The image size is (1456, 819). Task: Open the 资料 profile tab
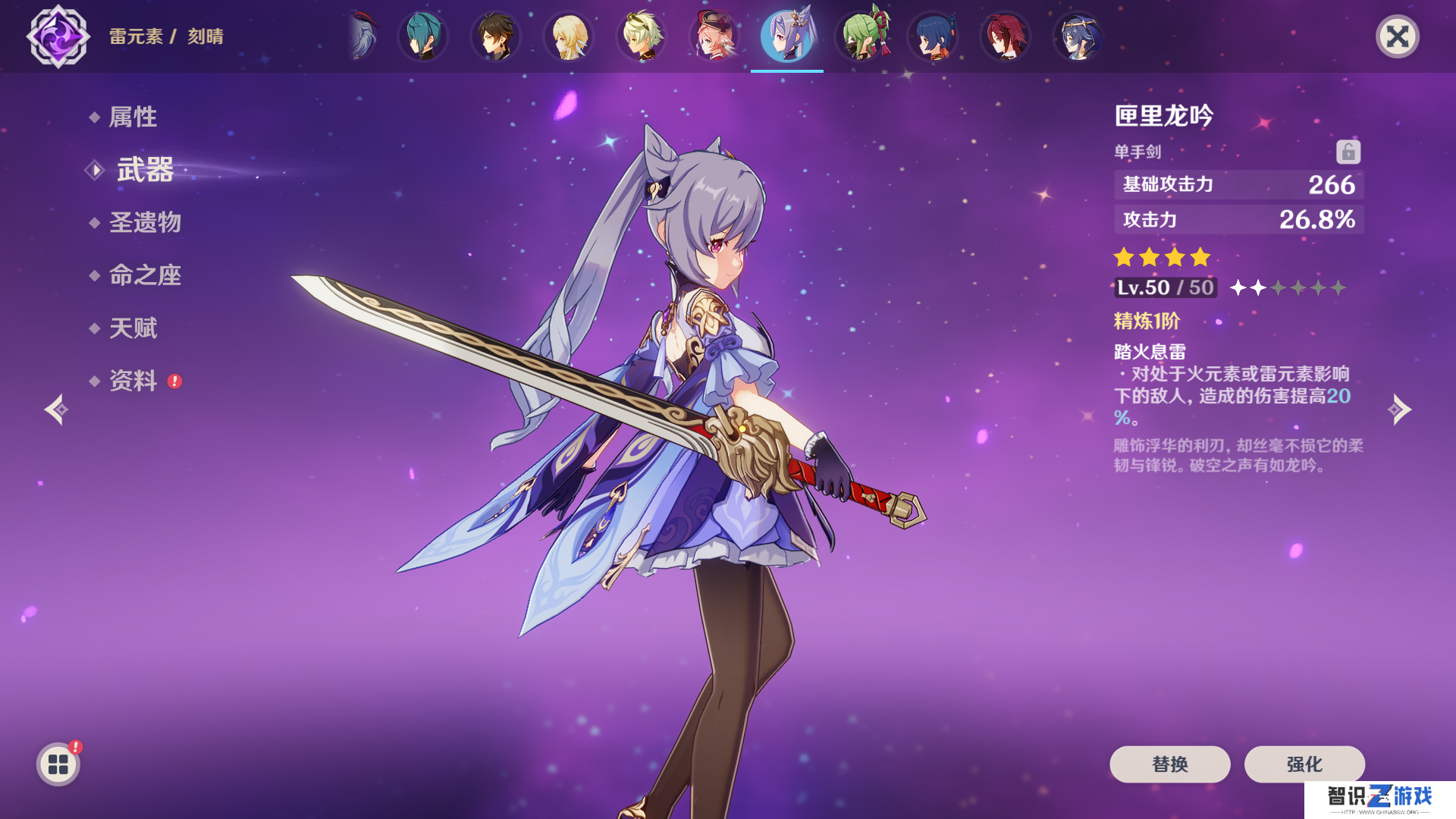(x=133, y=381)
